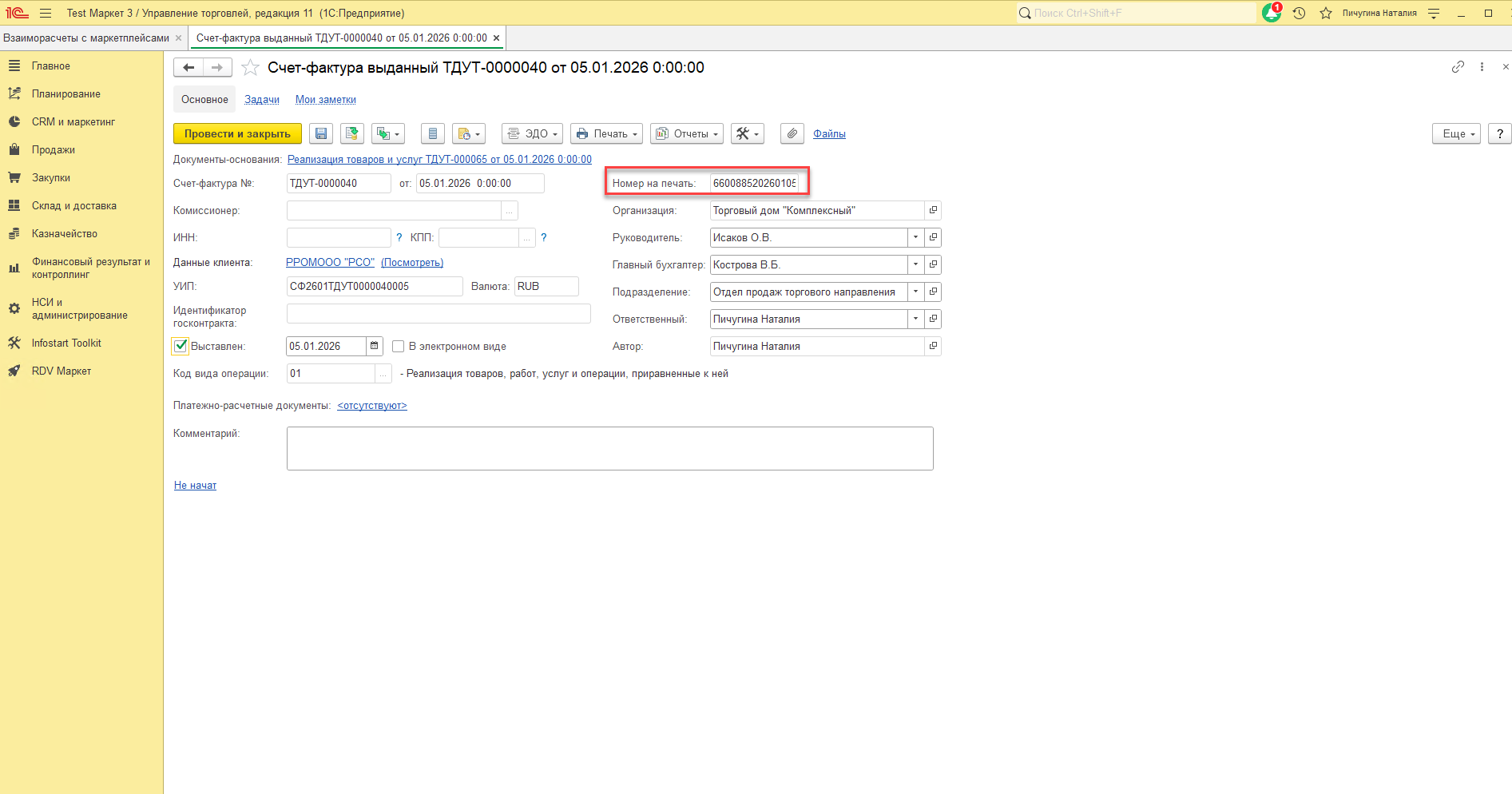This screenshot has width=1512, height=794.
Task: Add document to favorites with star icon
Action: [251, 68]
